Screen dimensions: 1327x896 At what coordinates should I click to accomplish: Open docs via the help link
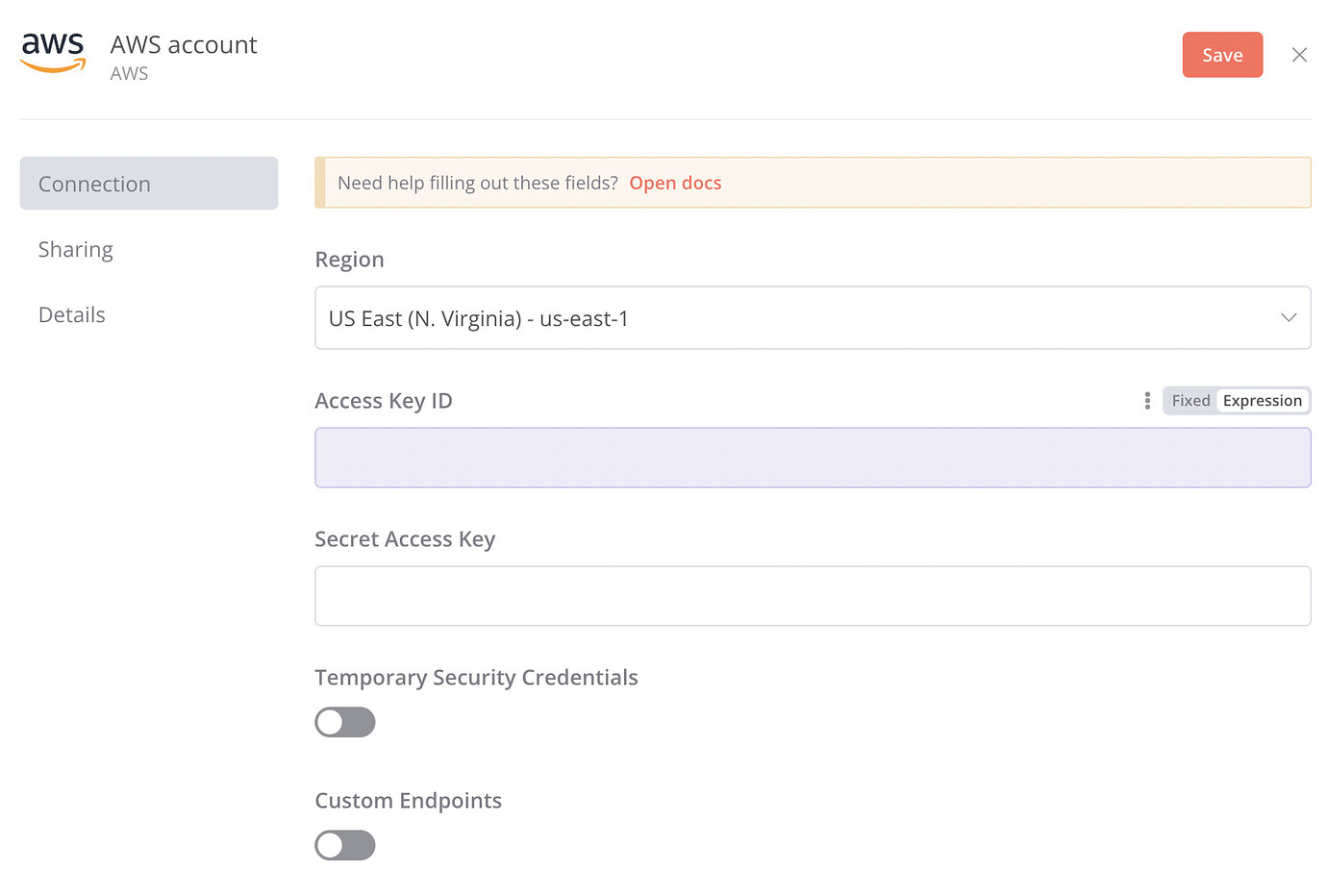point(675,183)
